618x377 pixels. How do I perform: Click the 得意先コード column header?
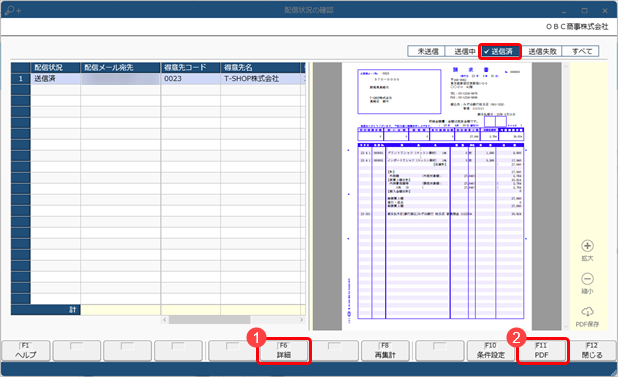coord(191,68)
